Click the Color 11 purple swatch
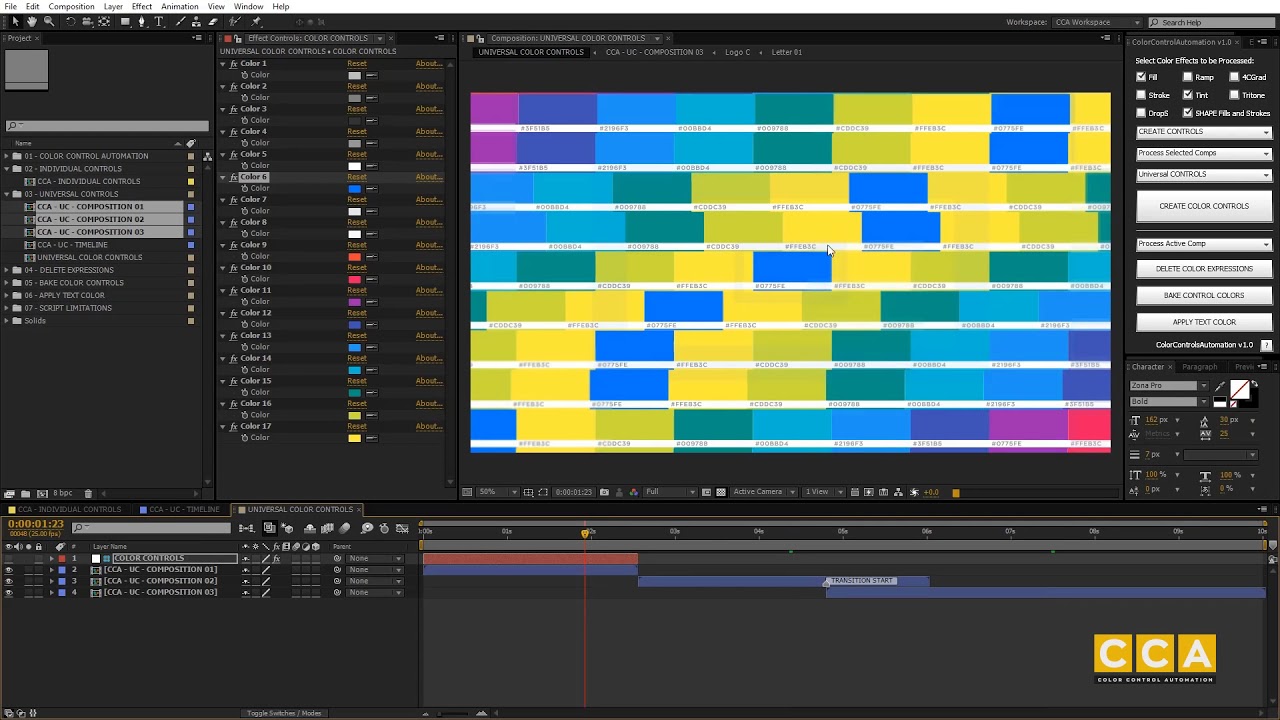Viewport: 1280px width, 720px height. coord(354,302)
